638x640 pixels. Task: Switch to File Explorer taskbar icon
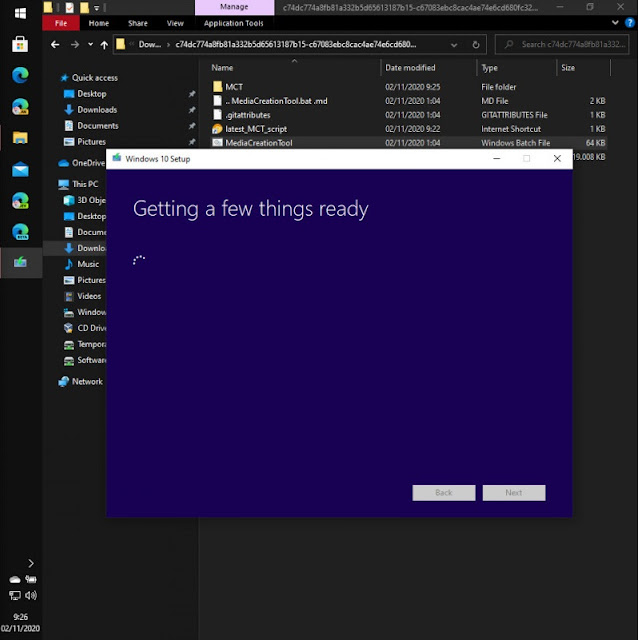[20, 138]
